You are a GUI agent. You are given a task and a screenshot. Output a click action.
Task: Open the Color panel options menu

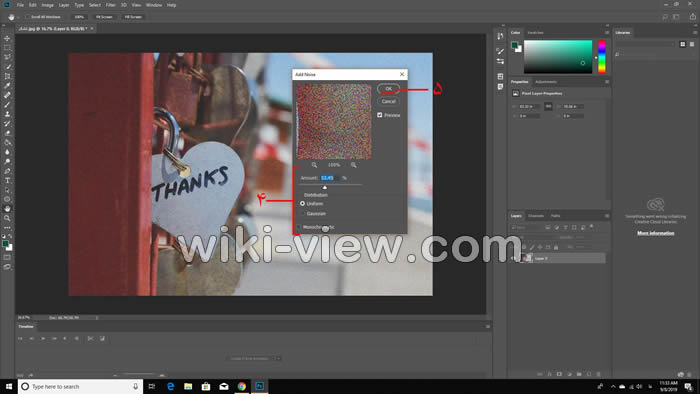607,33
